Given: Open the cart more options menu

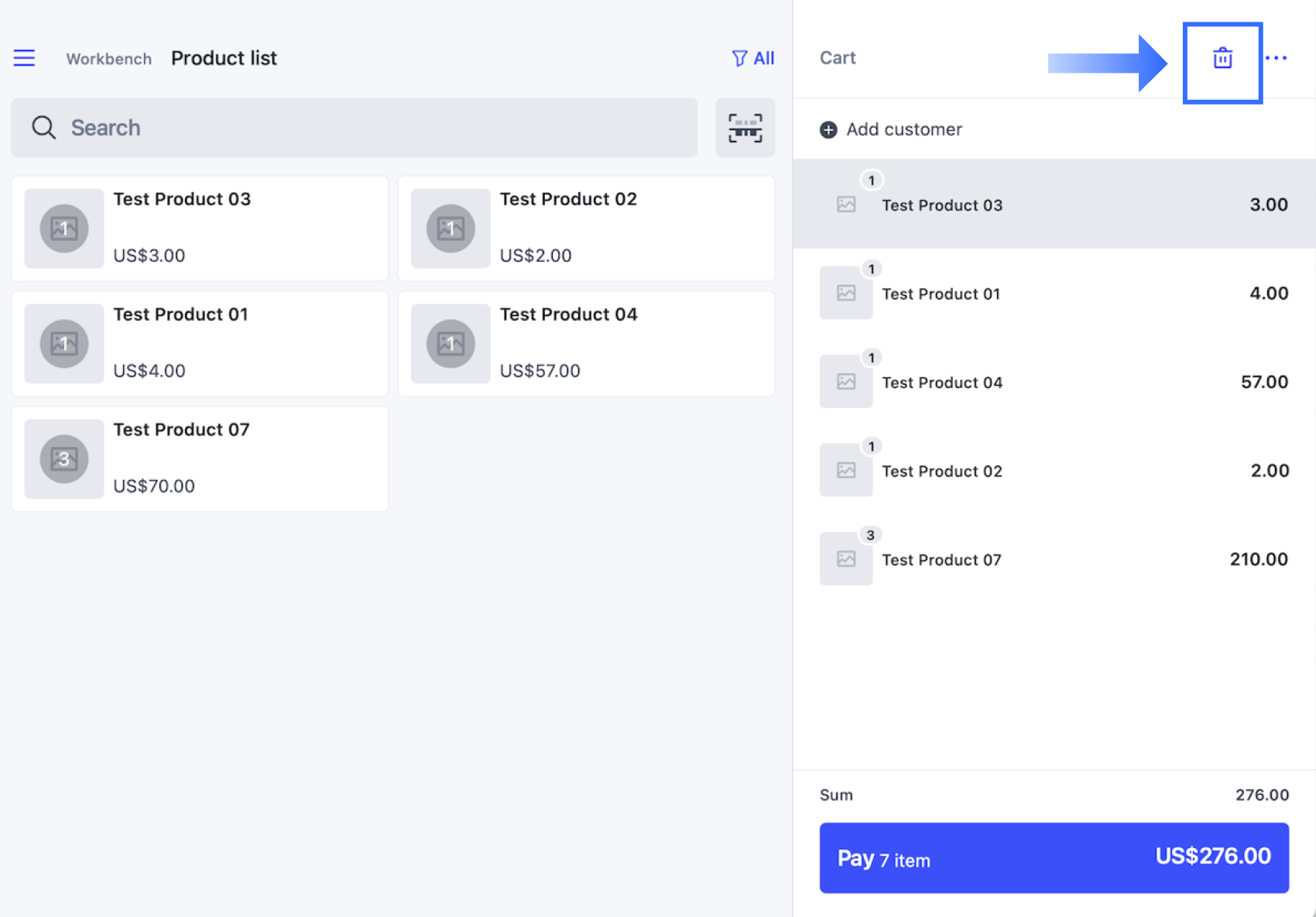Looking at the screenshot, I should (1276, 58).
